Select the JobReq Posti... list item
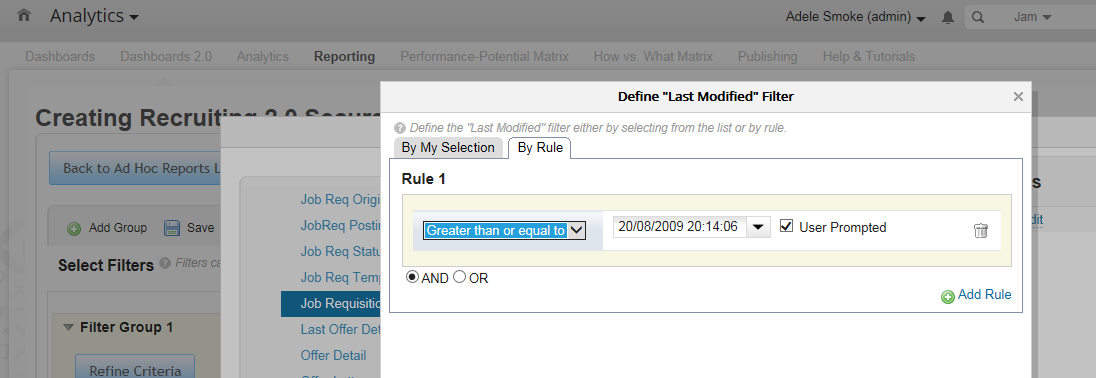This screenshot has width=1096, height=378. 340,225
